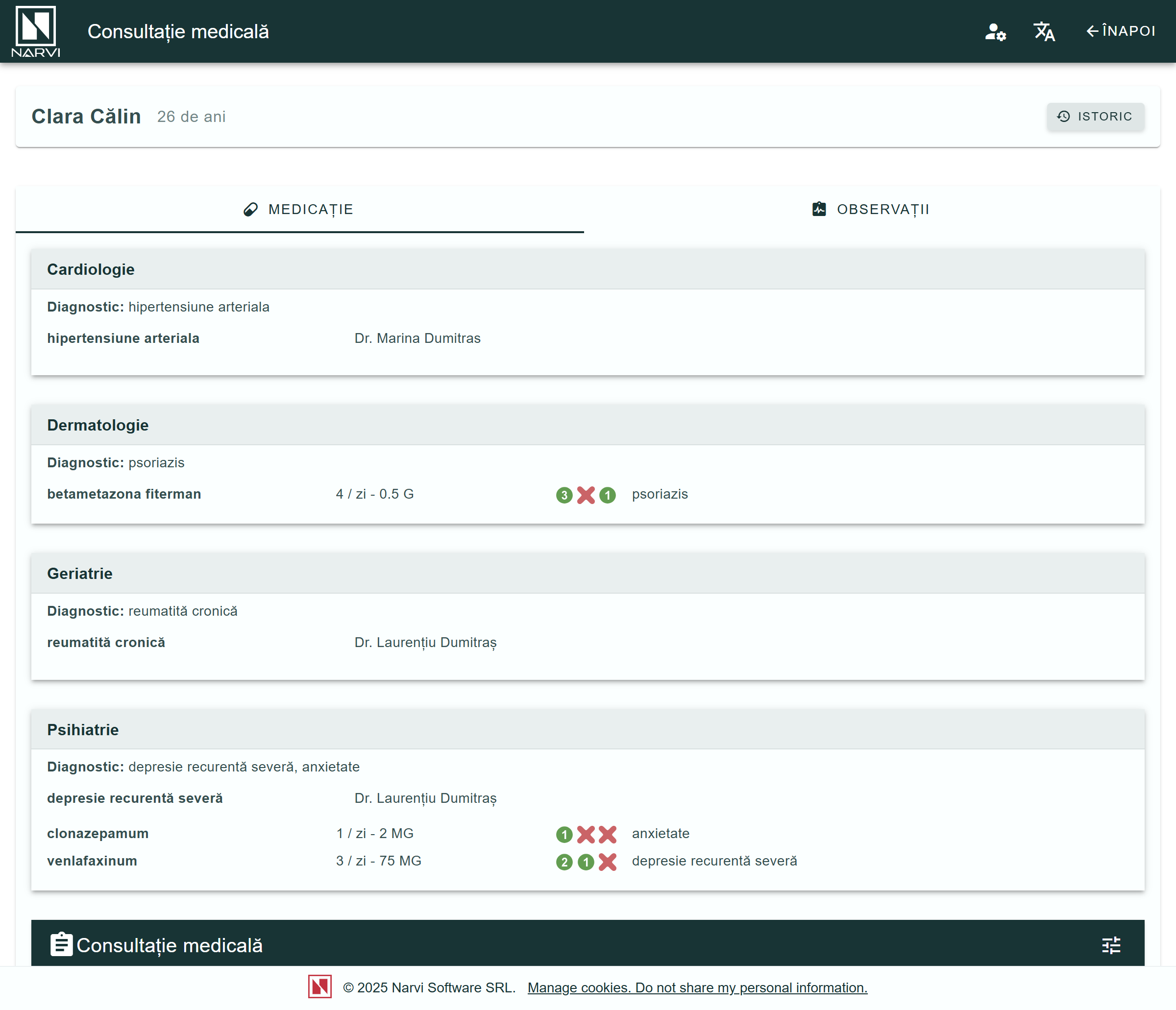Expand the Cardiologie section header
This screenshot has height=1010, width=1176.
tap(588, 269)
